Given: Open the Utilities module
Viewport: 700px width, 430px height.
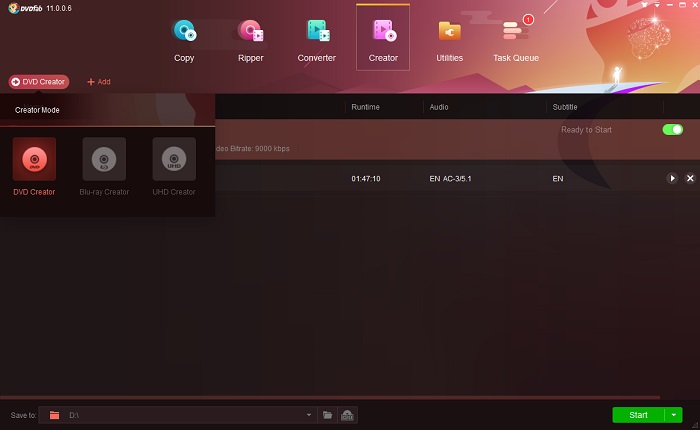Looking at the screenshot, I should [x=449, y=40].
